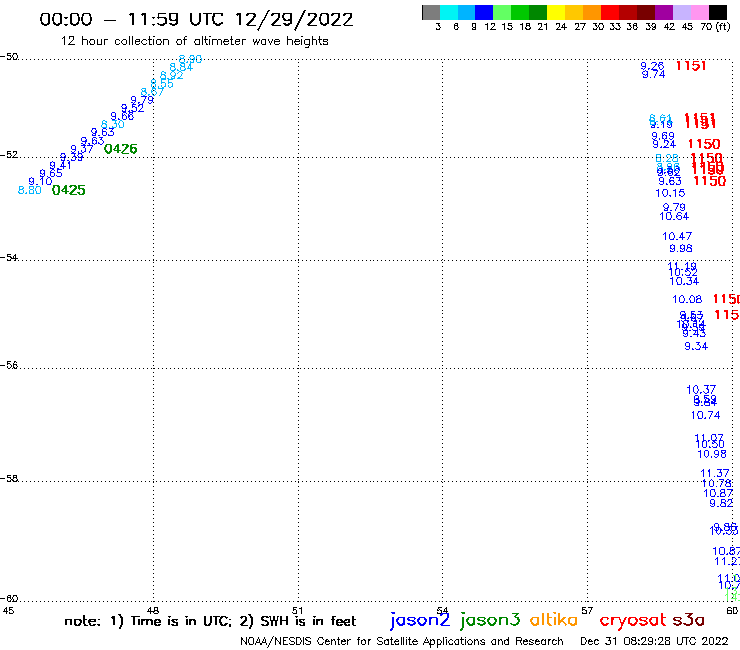The width and height of the screenshot is (740, 650).
Task: Click the lavender swatch in the legend
Action: 681,12
